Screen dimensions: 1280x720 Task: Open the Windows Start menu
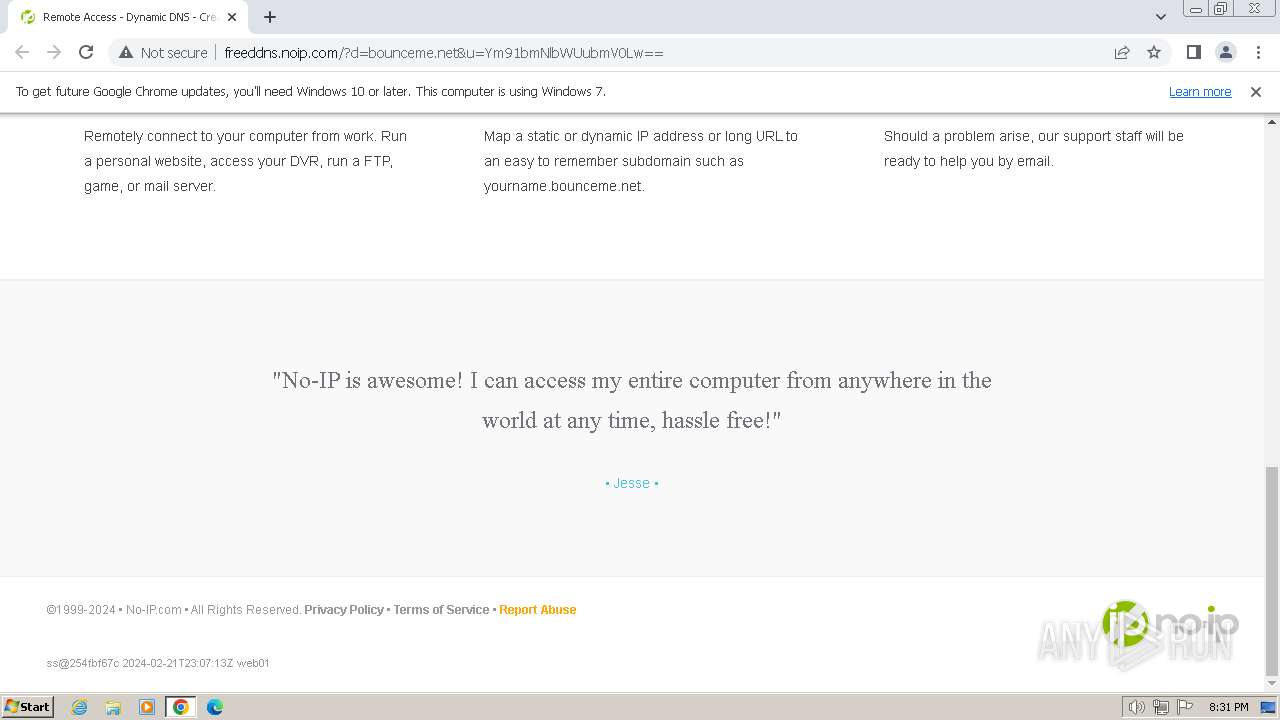[28, 706]
